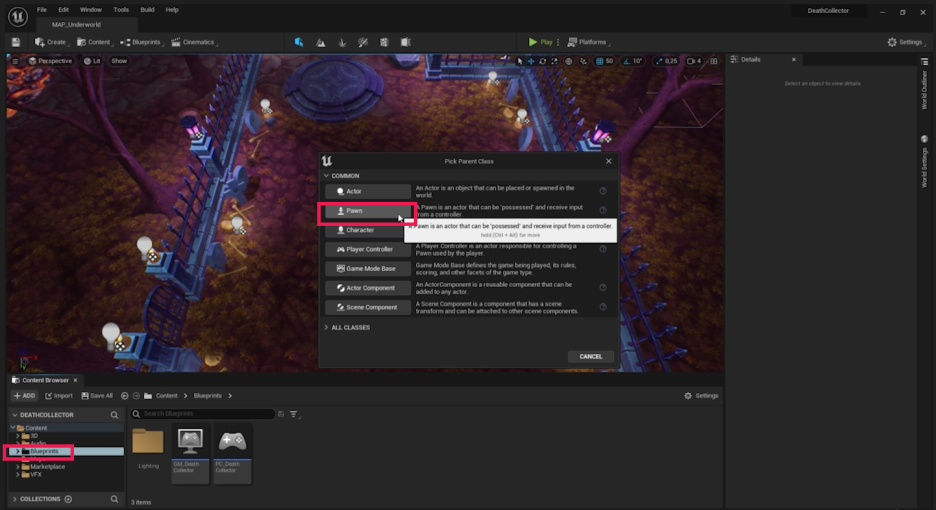Cancel the Pick Parent Class dialog
The height and width of the screenshot is (510, 936).
click(590, 357)
